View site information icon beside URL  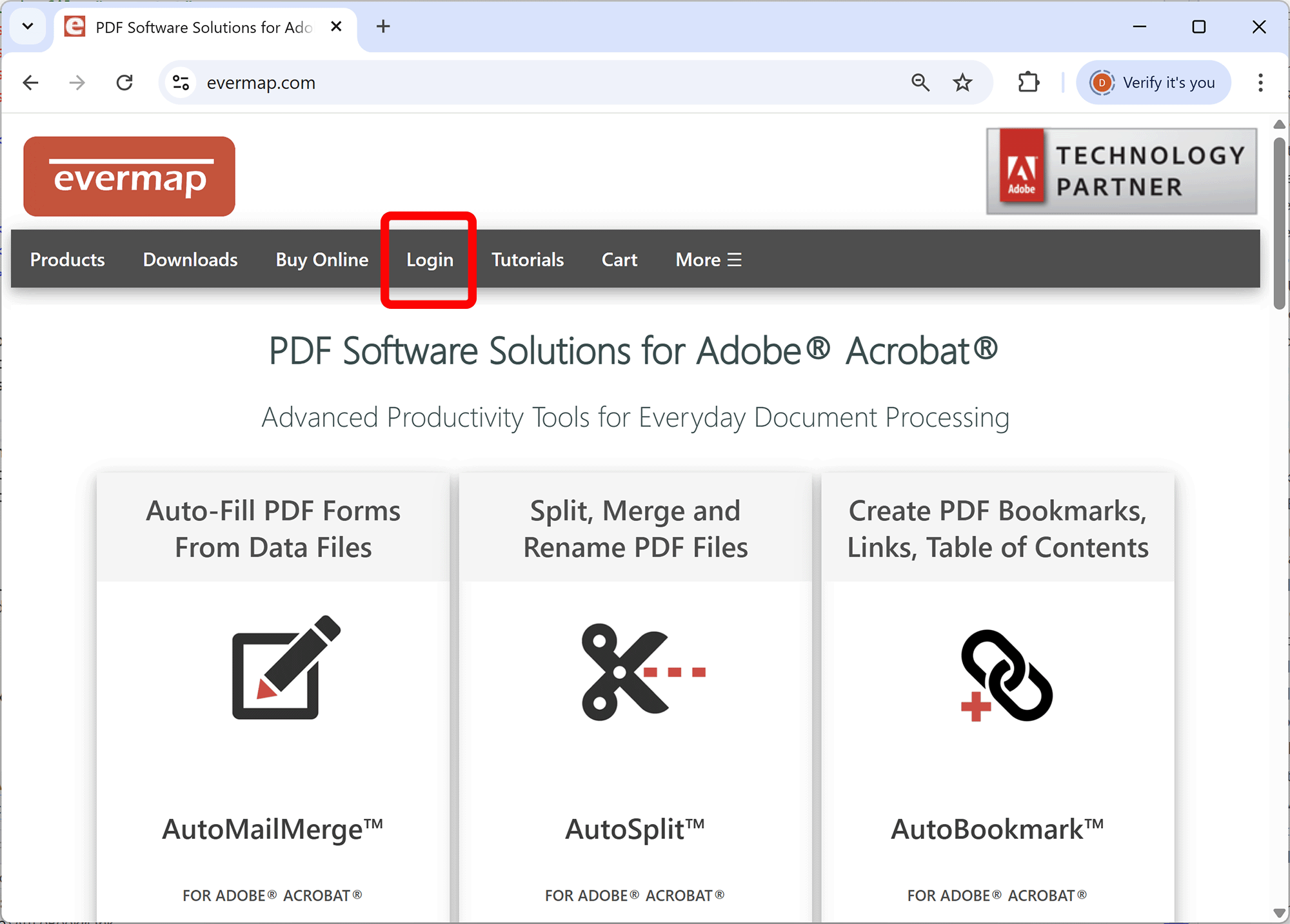[x=181, y=83]
